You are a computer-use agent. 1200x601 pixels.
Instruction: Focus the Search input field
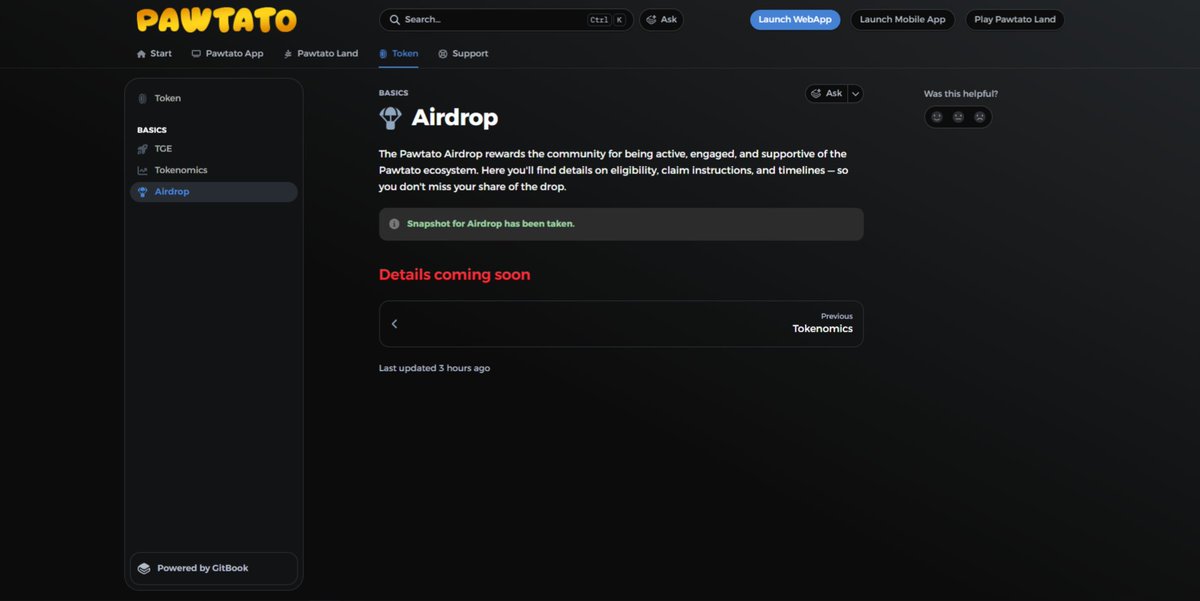pos(506,20)
